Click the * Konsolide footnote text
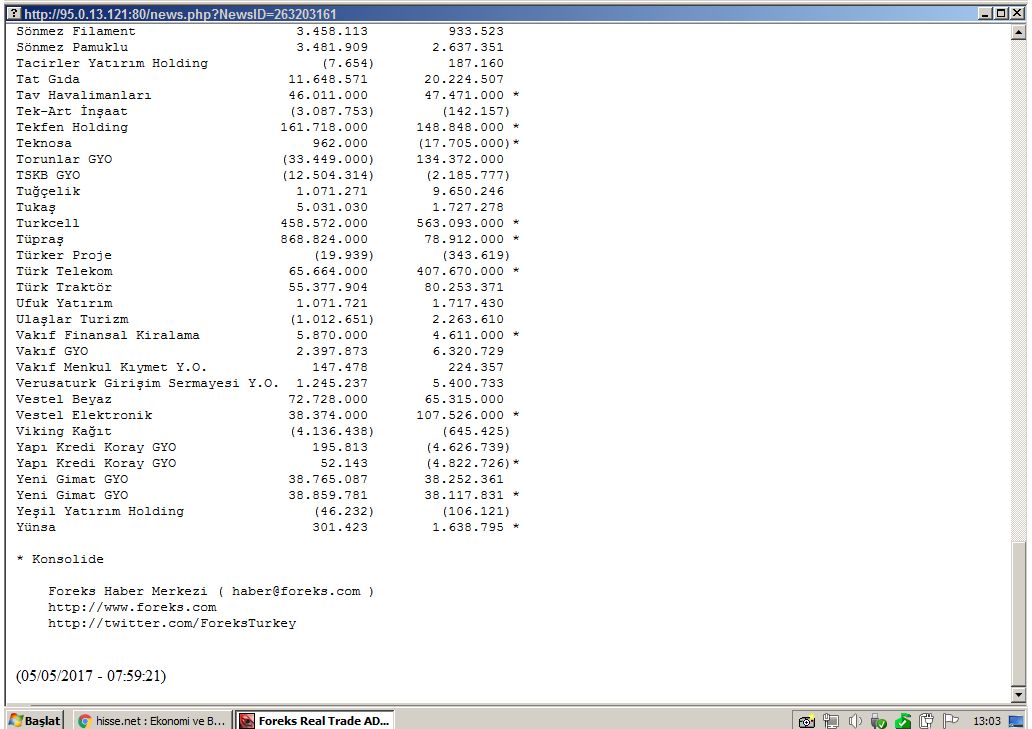The height and width of the screenshot is (729, 1032). click(x=60, y=559)
